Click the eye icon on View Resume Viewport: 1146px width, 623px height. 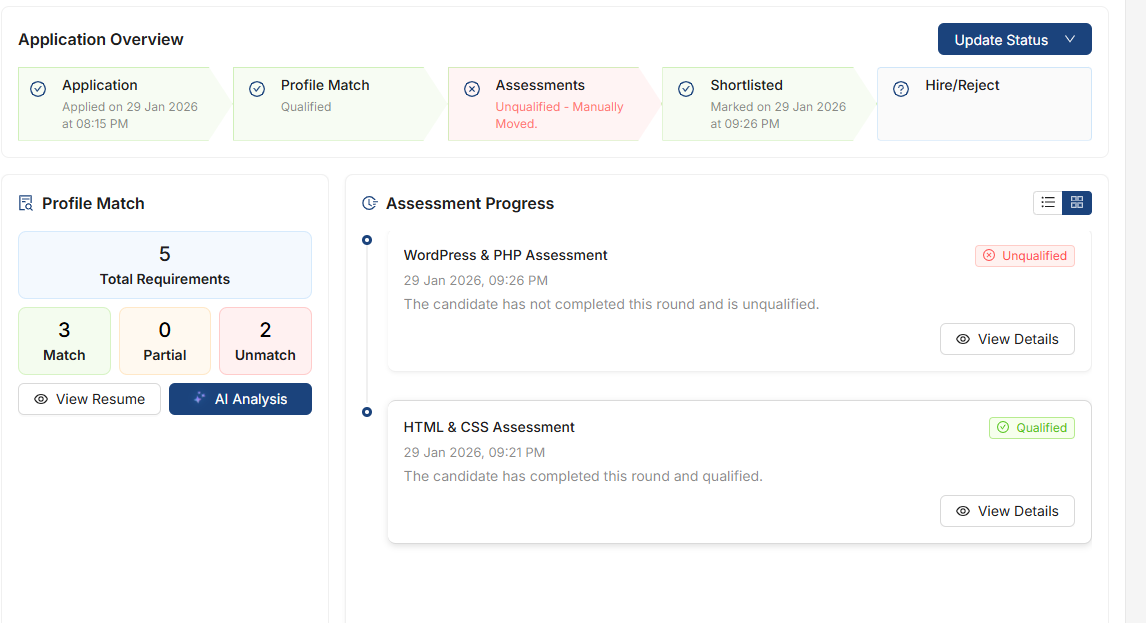point(41,398)
